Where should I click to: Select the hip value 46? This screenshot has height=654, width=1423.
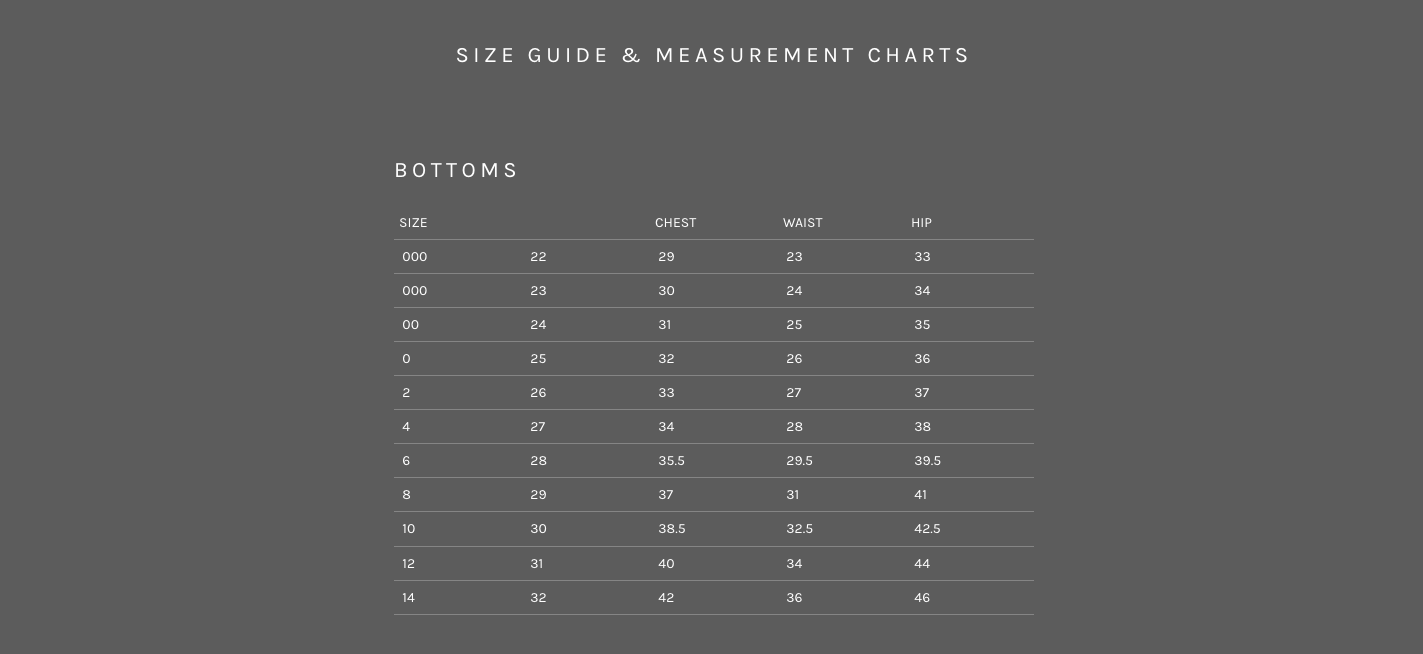point(922,598)
